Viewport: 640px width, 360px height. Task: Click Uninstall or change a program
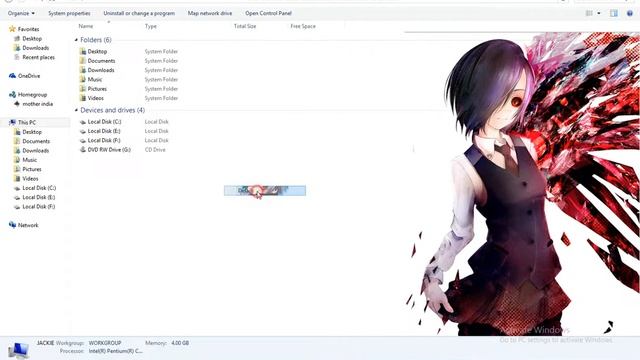[x=139, y=13]
